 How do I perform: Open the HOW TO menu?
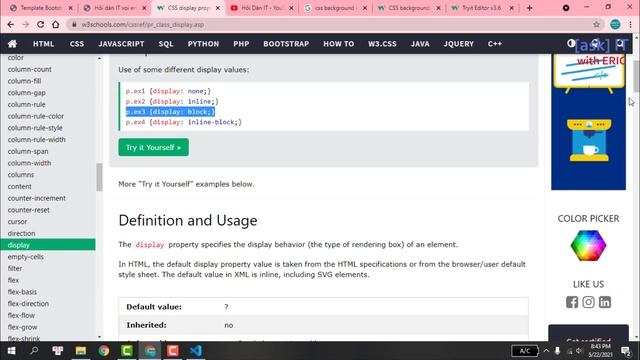tap(339, 44)
